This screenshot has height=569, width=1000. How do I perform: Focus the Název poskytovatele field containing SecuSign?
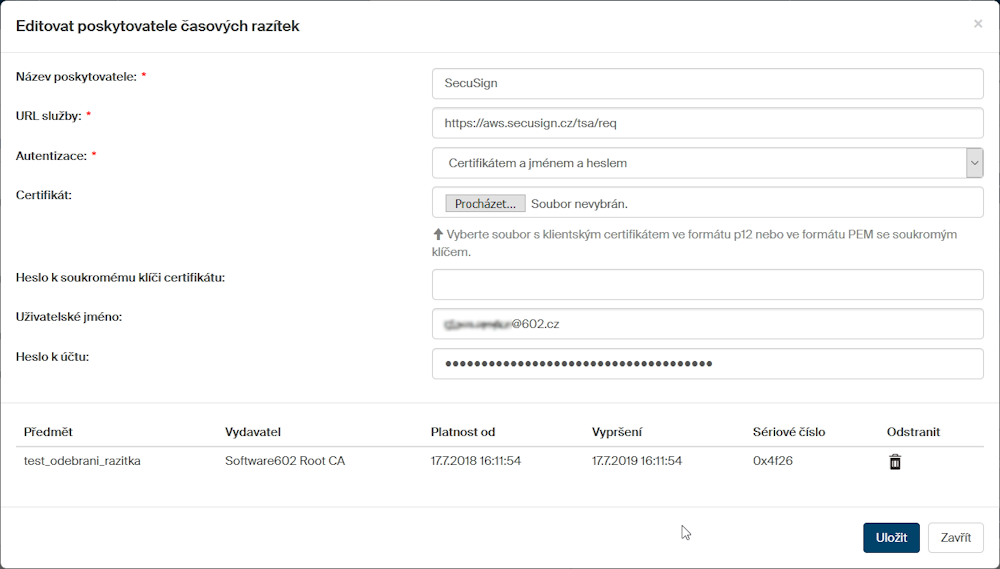click(x=707, y=84)
